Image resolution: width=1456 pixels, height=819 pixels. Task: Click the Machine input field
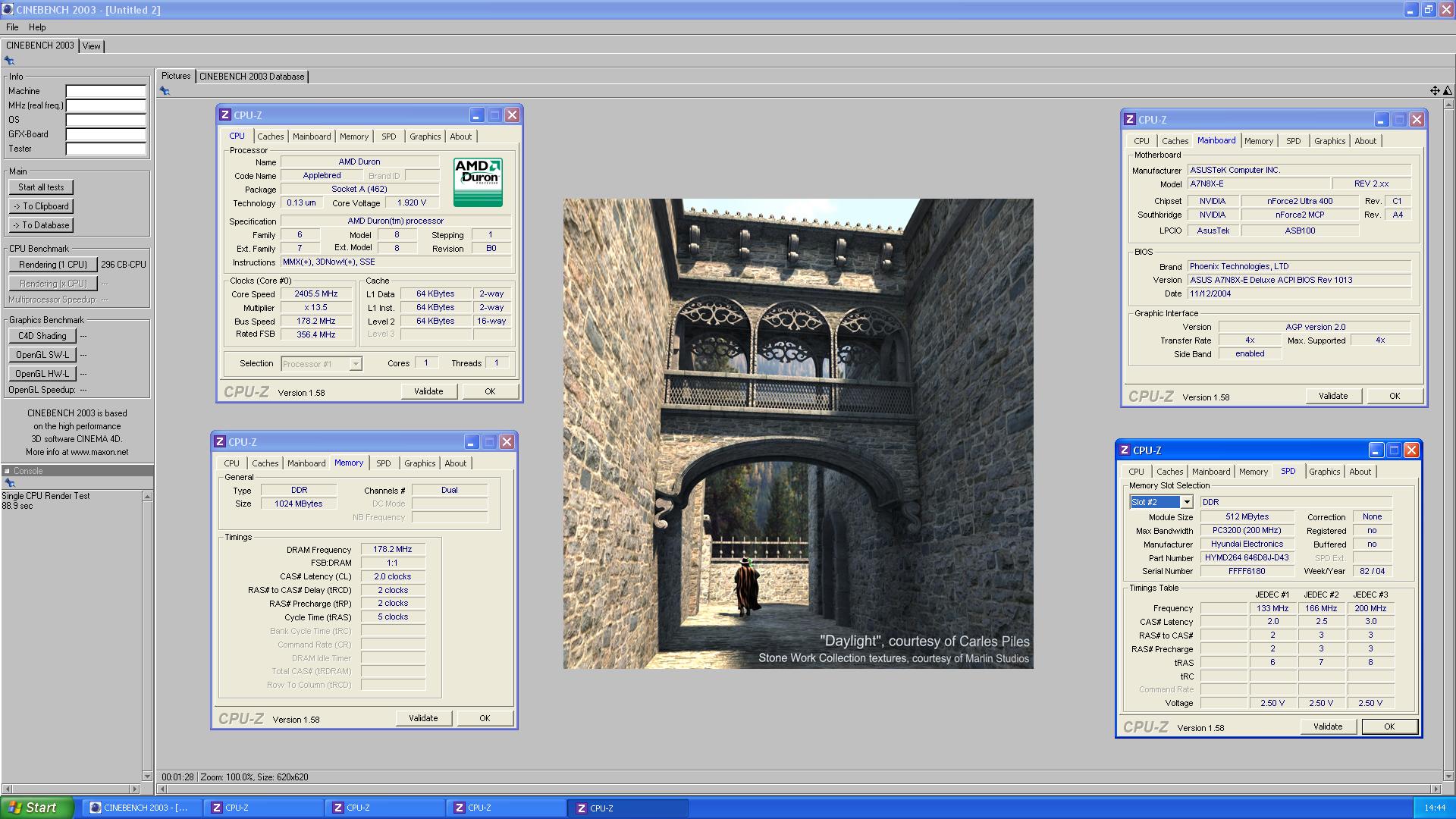point(105,91)
